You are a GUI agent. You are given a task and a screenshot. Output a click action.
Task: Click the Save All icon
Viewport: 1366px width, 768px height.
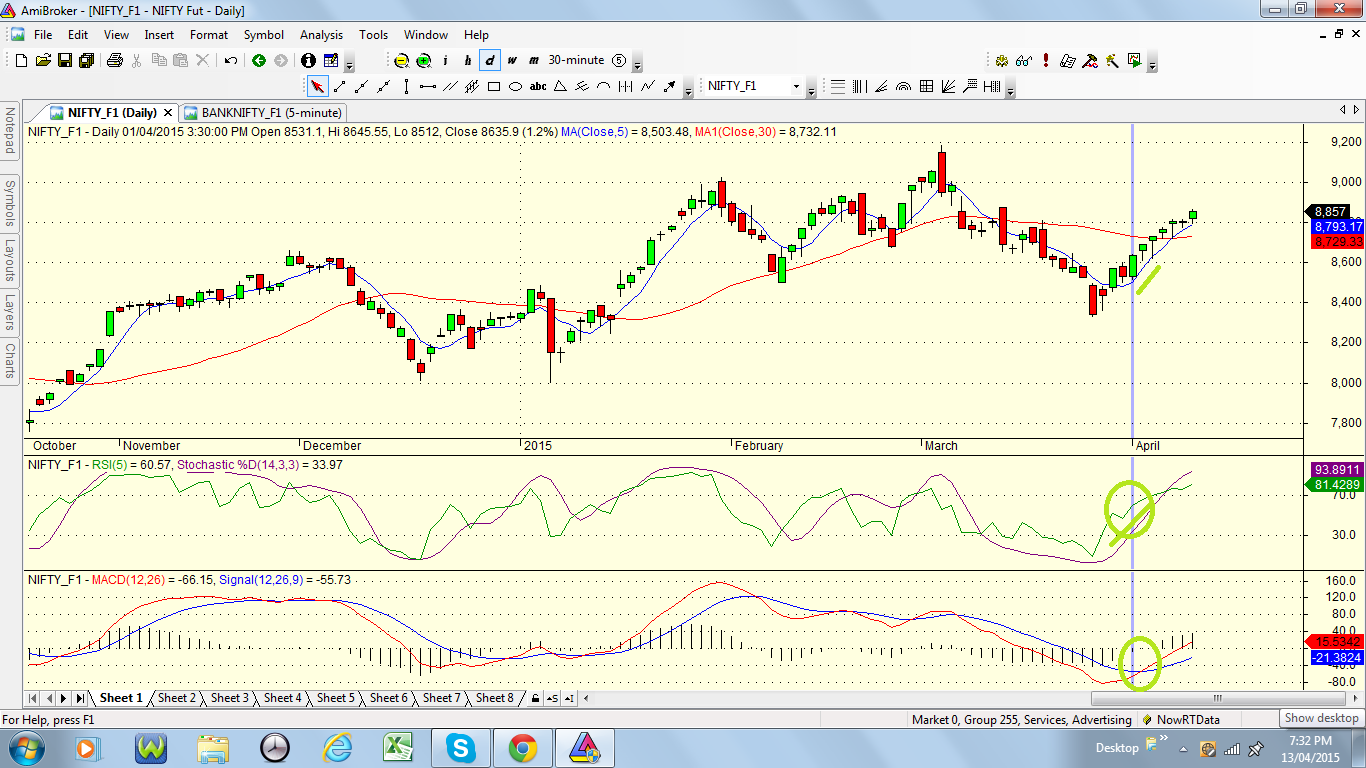tap(86, 60)
